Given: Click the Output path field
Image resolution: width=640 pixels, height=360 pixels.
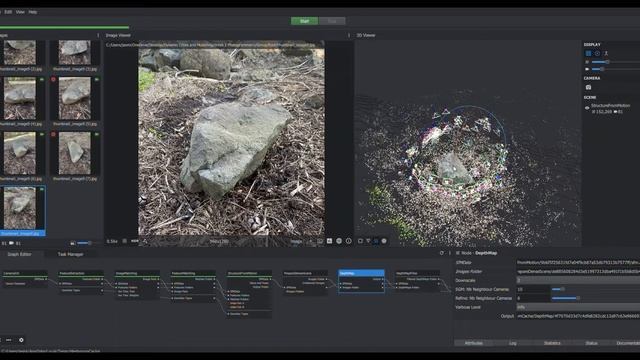Looking at the screenshot, I should 578,316.
